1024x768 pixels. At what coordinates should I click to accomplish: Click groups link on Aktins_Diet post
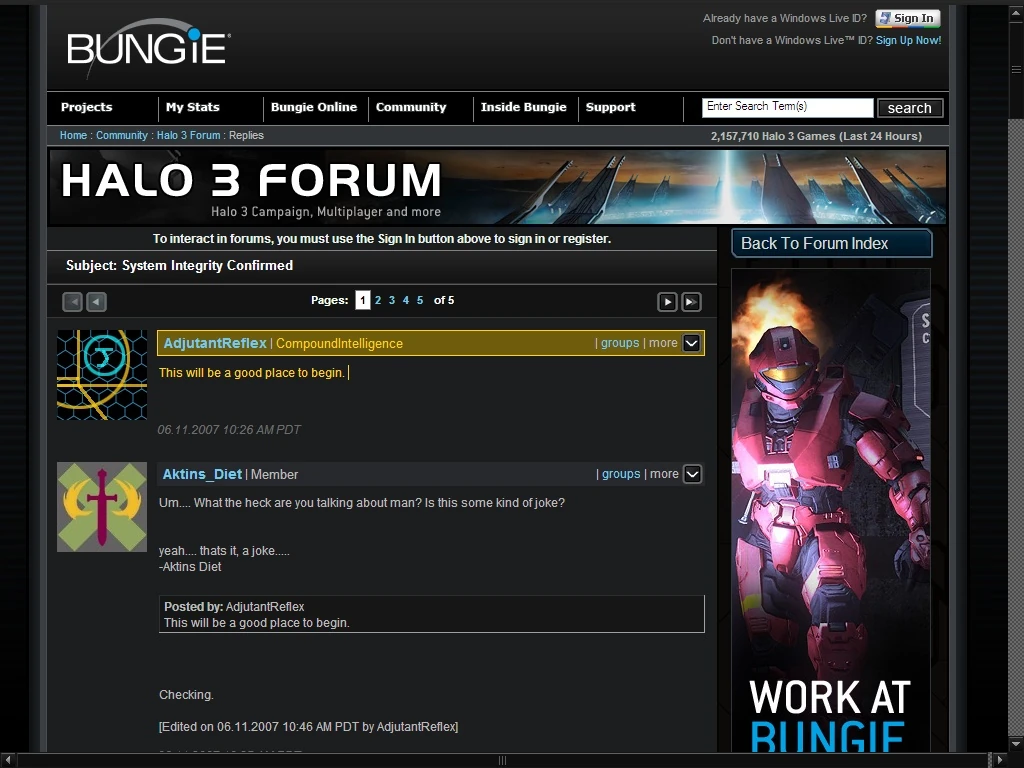click(621, 474)
